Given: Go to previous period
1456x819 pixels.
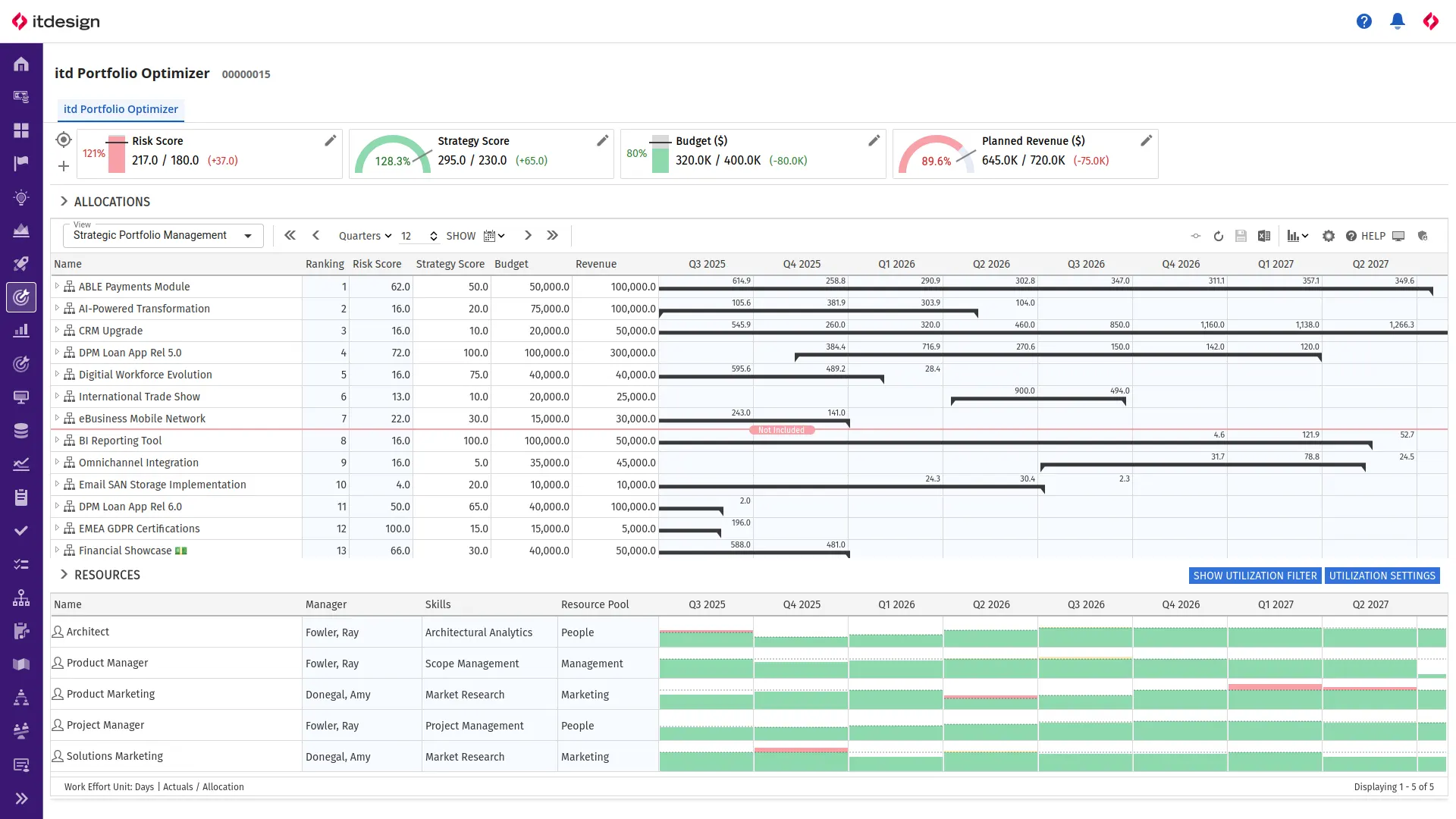Looking at the screenshot, I should (x=316, y=236).
